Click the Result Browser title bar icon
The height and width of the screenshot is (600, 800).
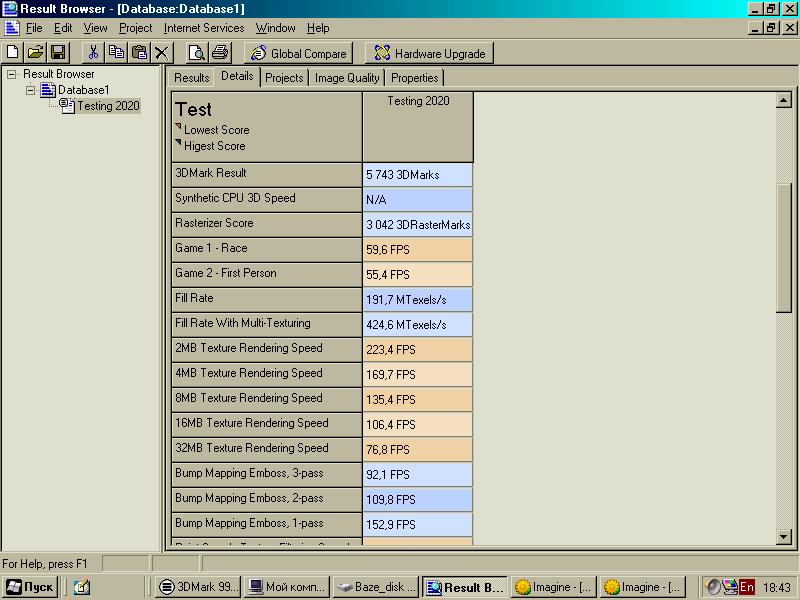click(10, 8)
